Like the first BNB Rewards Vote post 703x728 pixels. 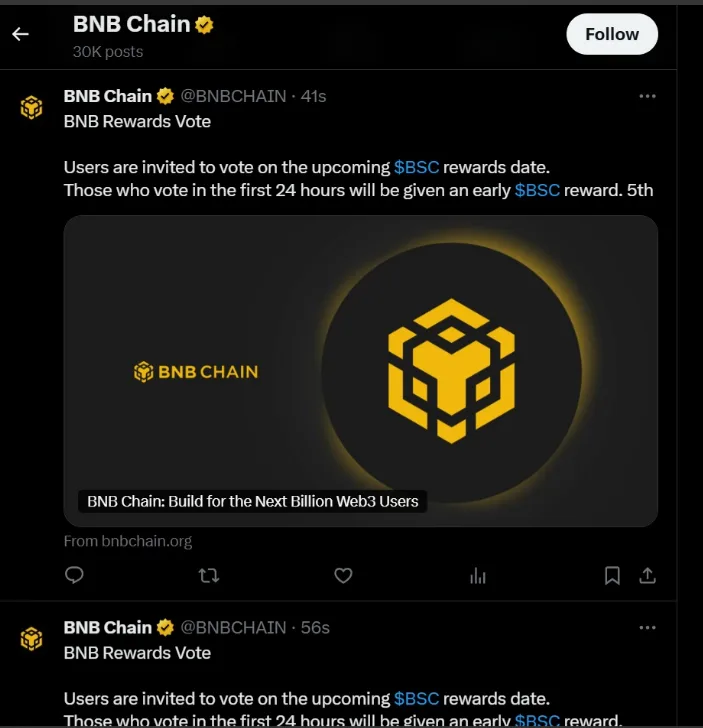click(x=343, y=575)
